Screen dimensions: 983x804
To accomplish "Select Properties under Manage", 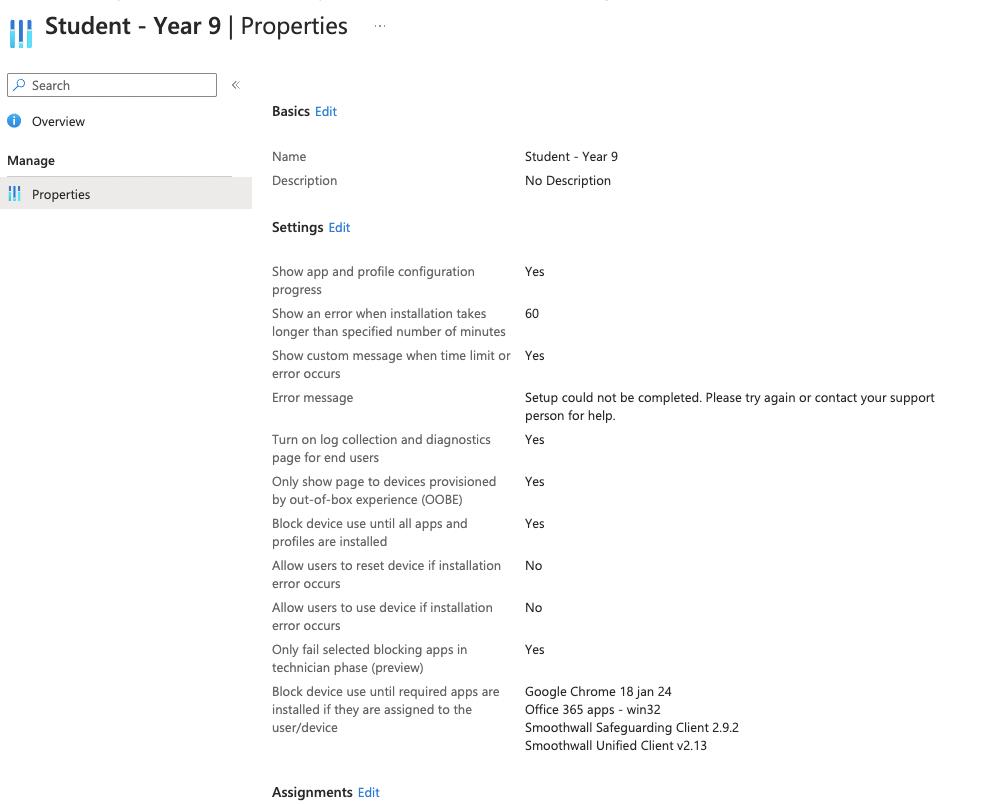I will click(x=61, y=194).
